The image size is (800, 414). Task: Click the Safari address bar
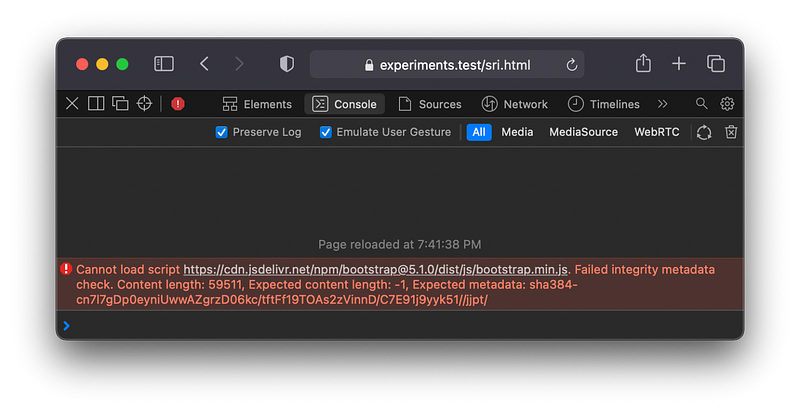coord(446,64)
